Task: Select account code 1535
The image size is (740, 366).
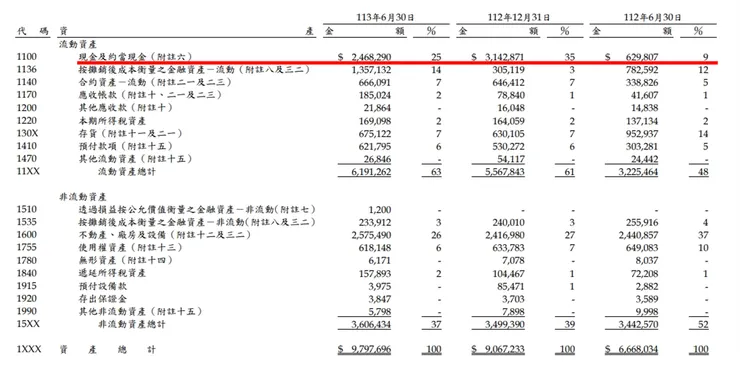Action: click(27, 222)
